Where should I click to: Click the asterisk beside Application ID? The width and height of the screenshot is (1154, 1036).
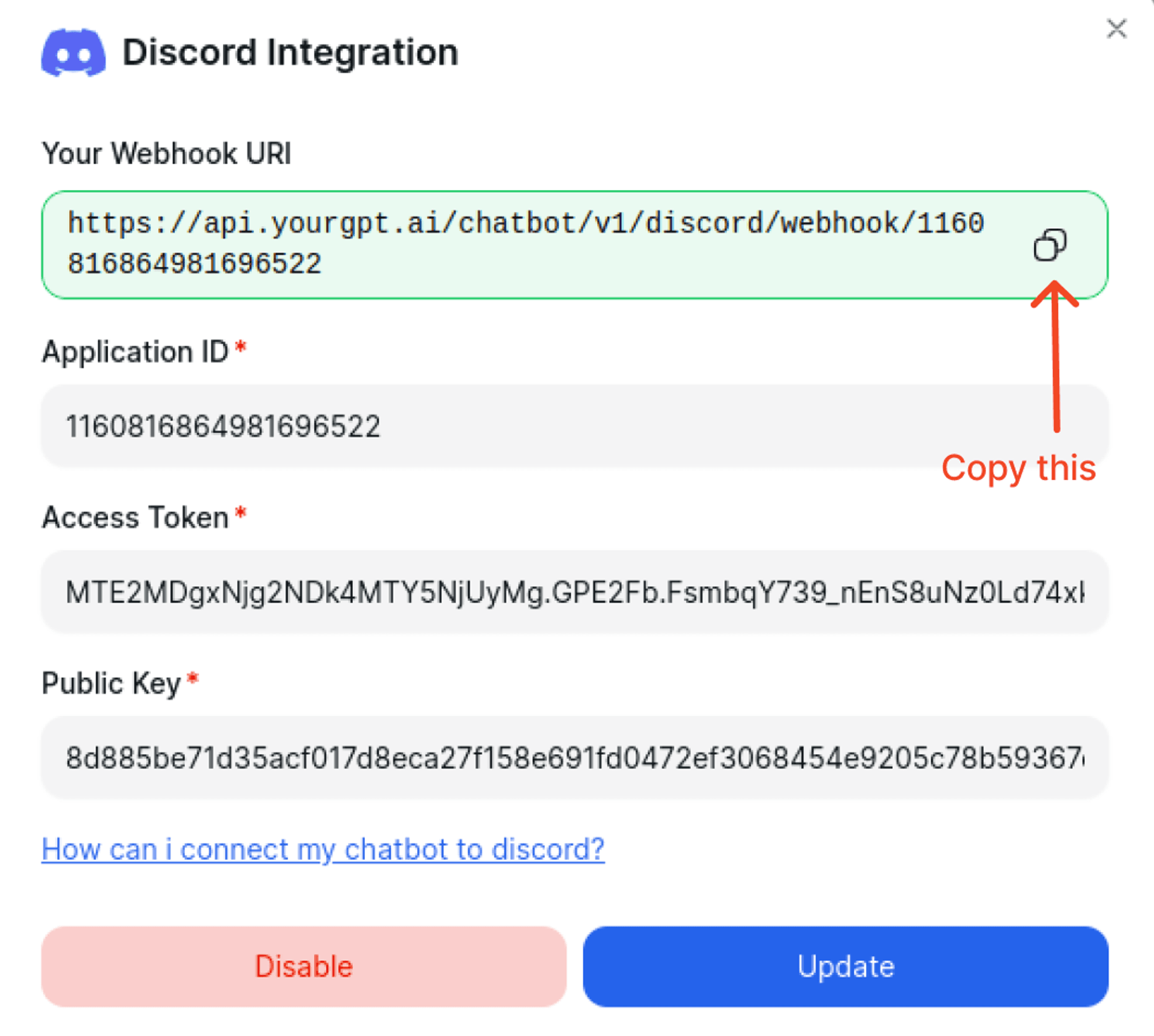(240, 346)
